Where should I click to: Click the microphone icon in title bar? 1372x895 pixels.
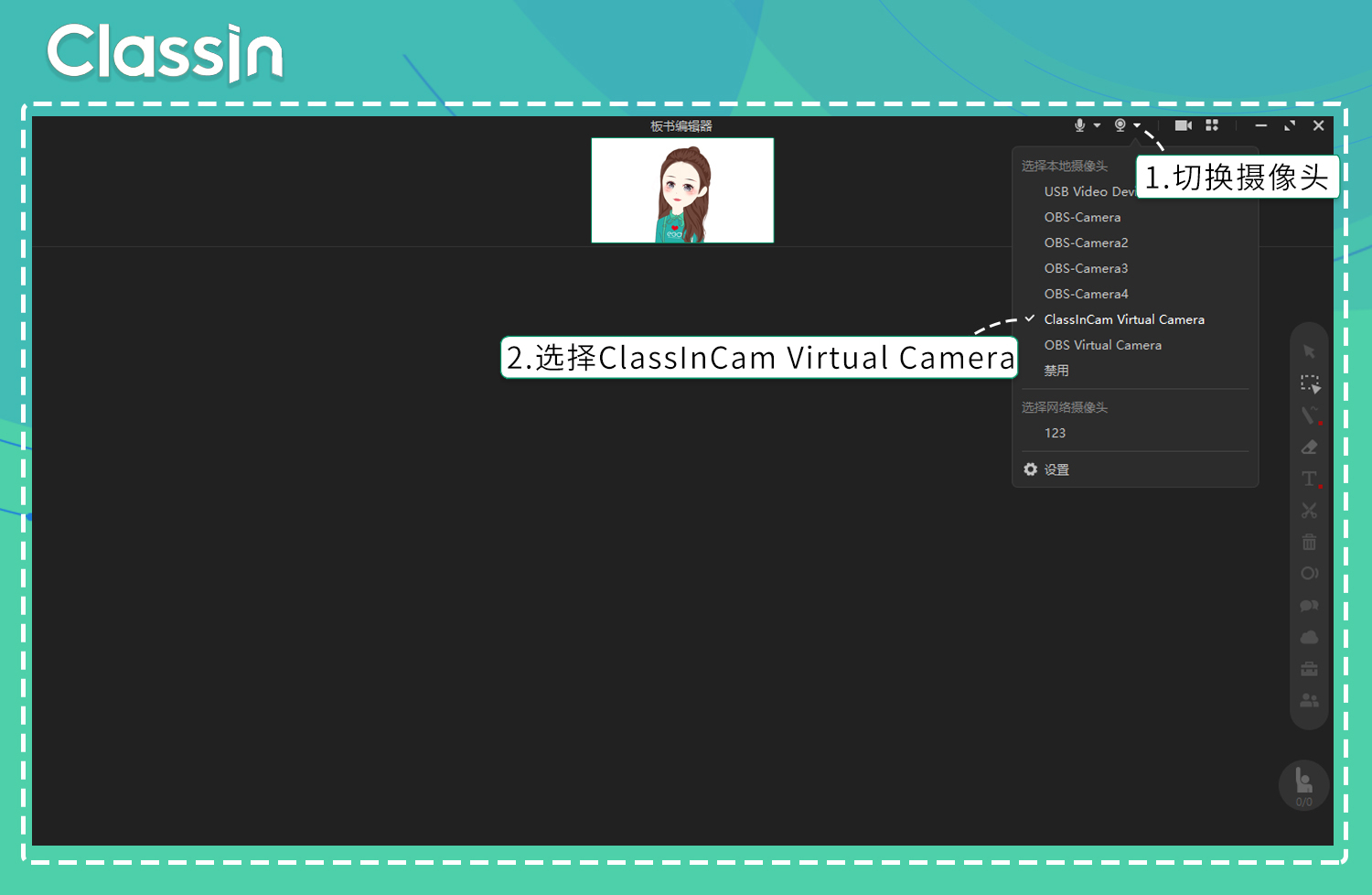[x=1080, y=125]
